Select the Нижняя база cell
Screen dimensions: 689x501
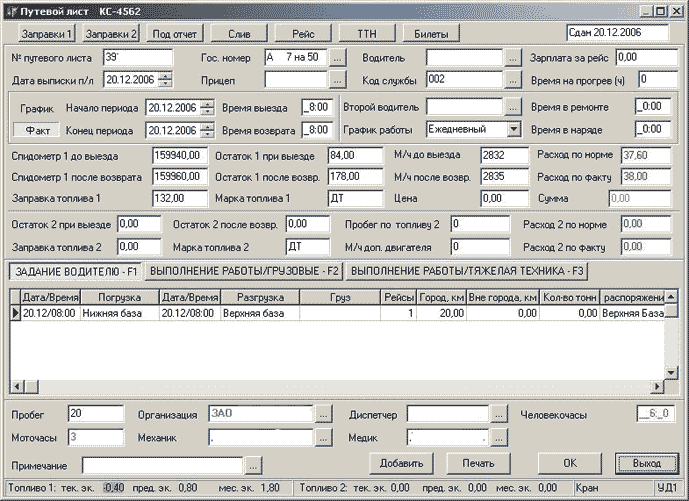119,313
